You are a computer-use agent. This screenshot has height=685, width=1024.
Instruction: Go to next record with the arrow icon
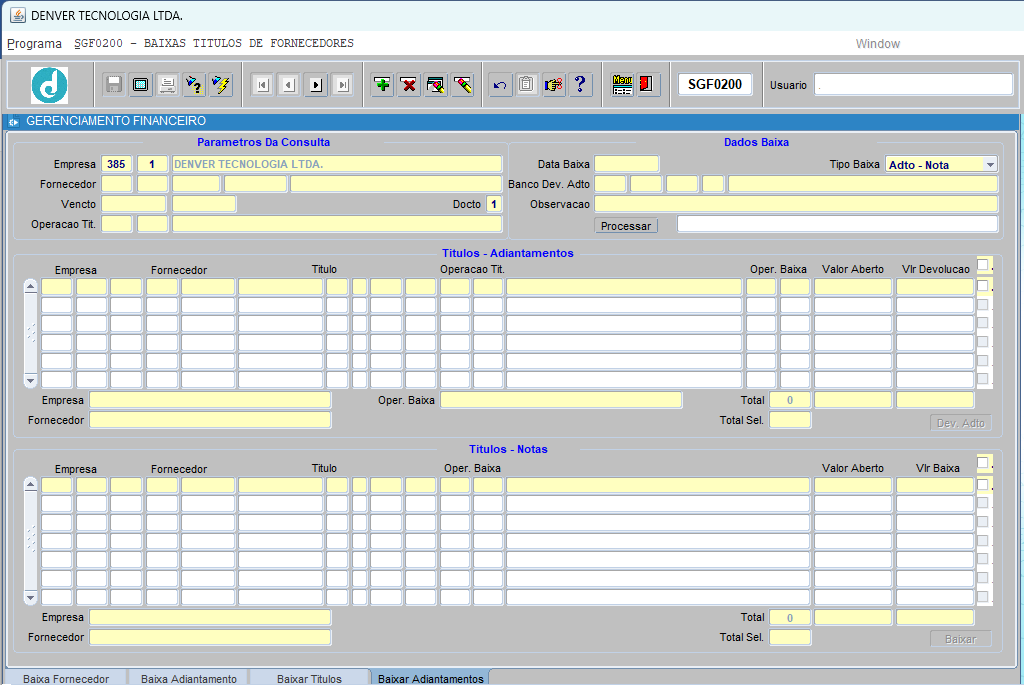(x=316, y=85)
